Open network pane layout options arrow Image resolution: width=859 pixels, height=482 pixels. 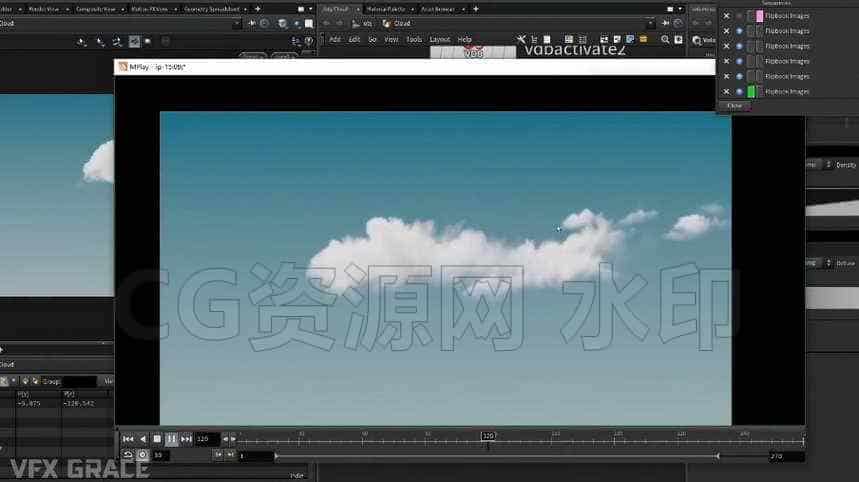[680, 9]
